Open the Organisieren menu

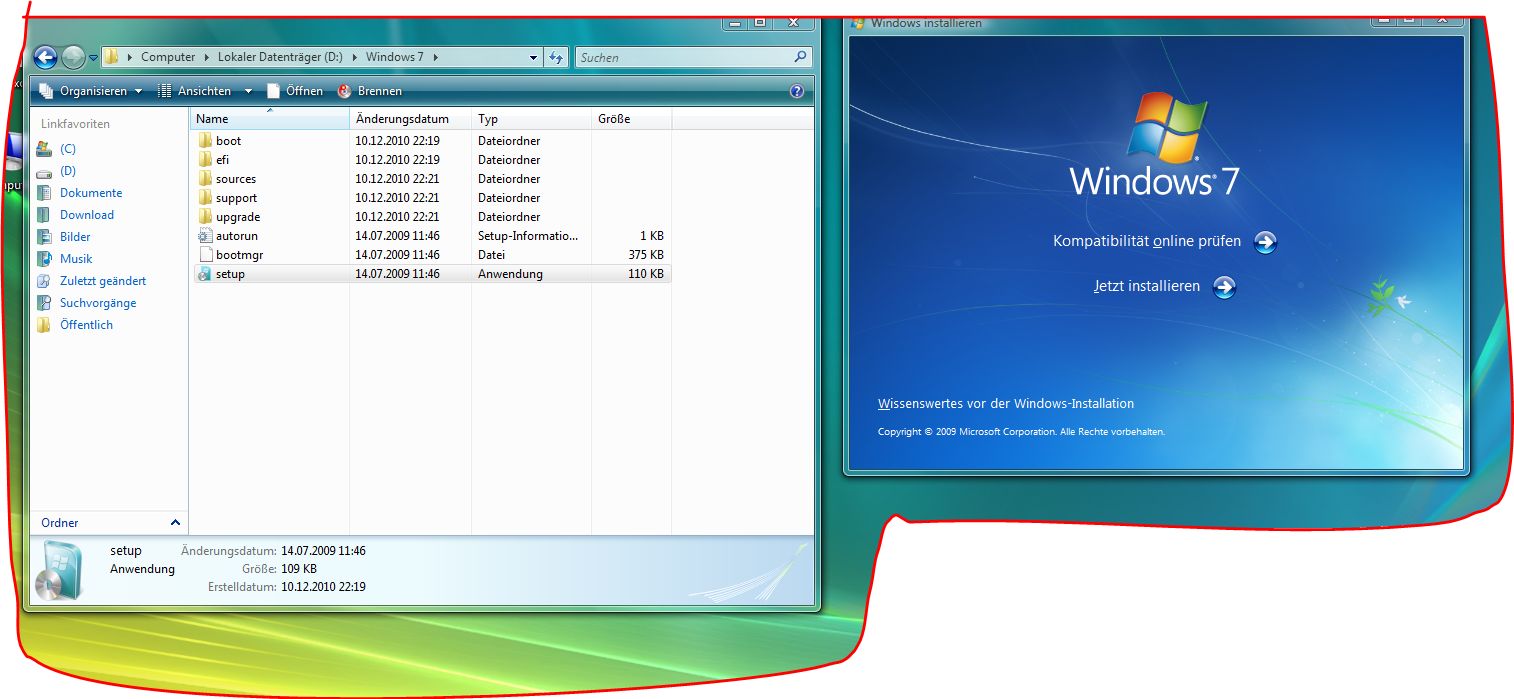91,91
